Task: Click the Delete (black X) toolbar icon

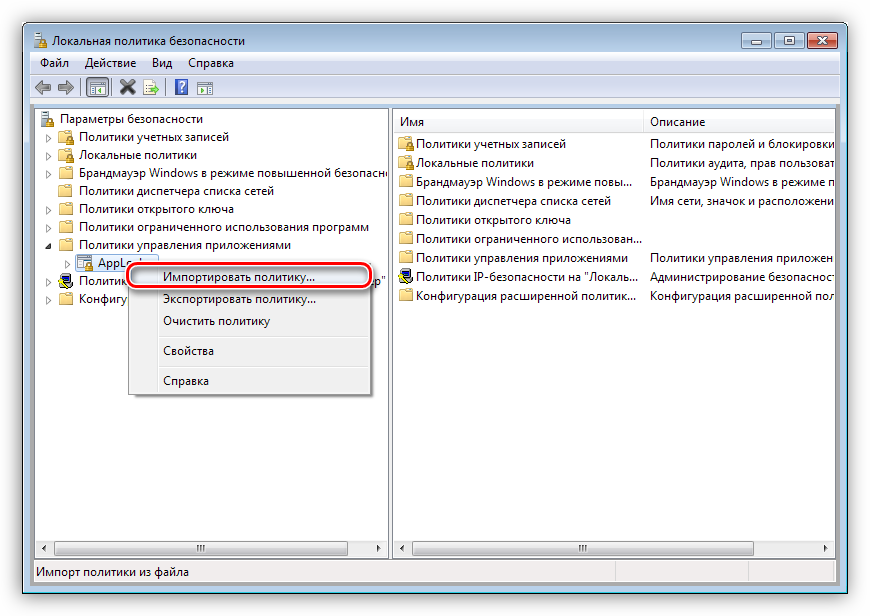Action: tap(127, 87)
